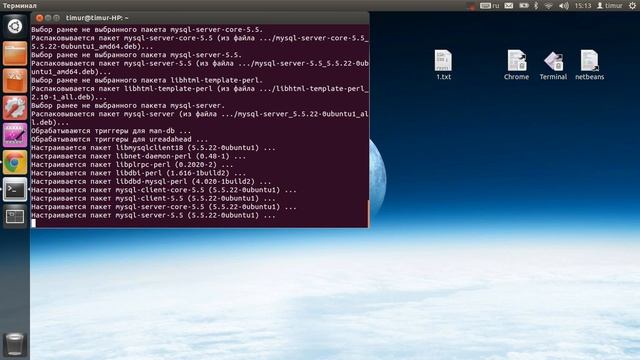Click the red indicator icon in top panel

(471, 6)
